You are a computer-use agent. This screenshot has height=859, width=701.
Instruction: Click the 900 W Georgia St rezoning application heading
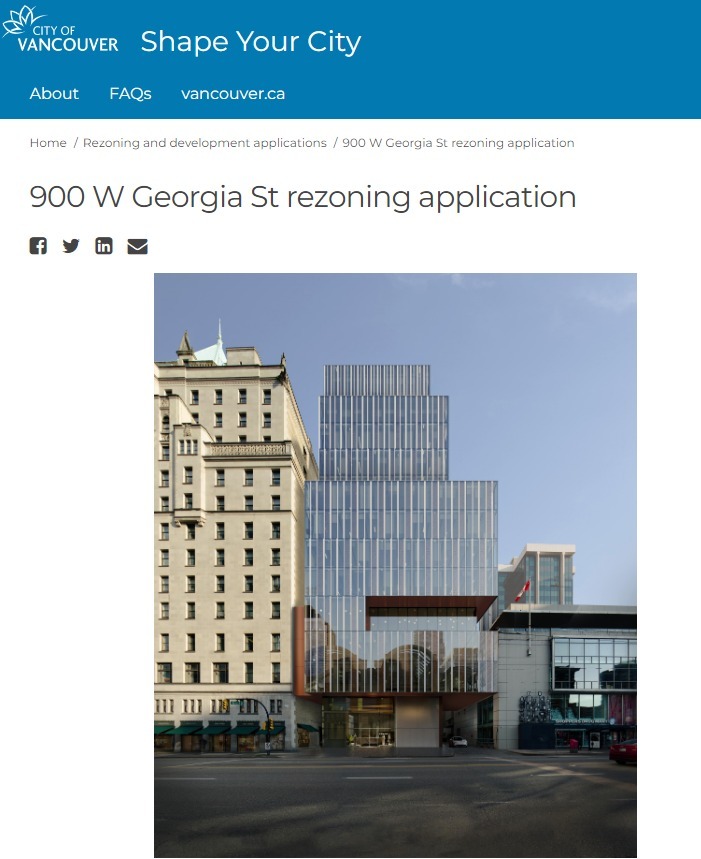pyautogui.click(x=303, y=198)
